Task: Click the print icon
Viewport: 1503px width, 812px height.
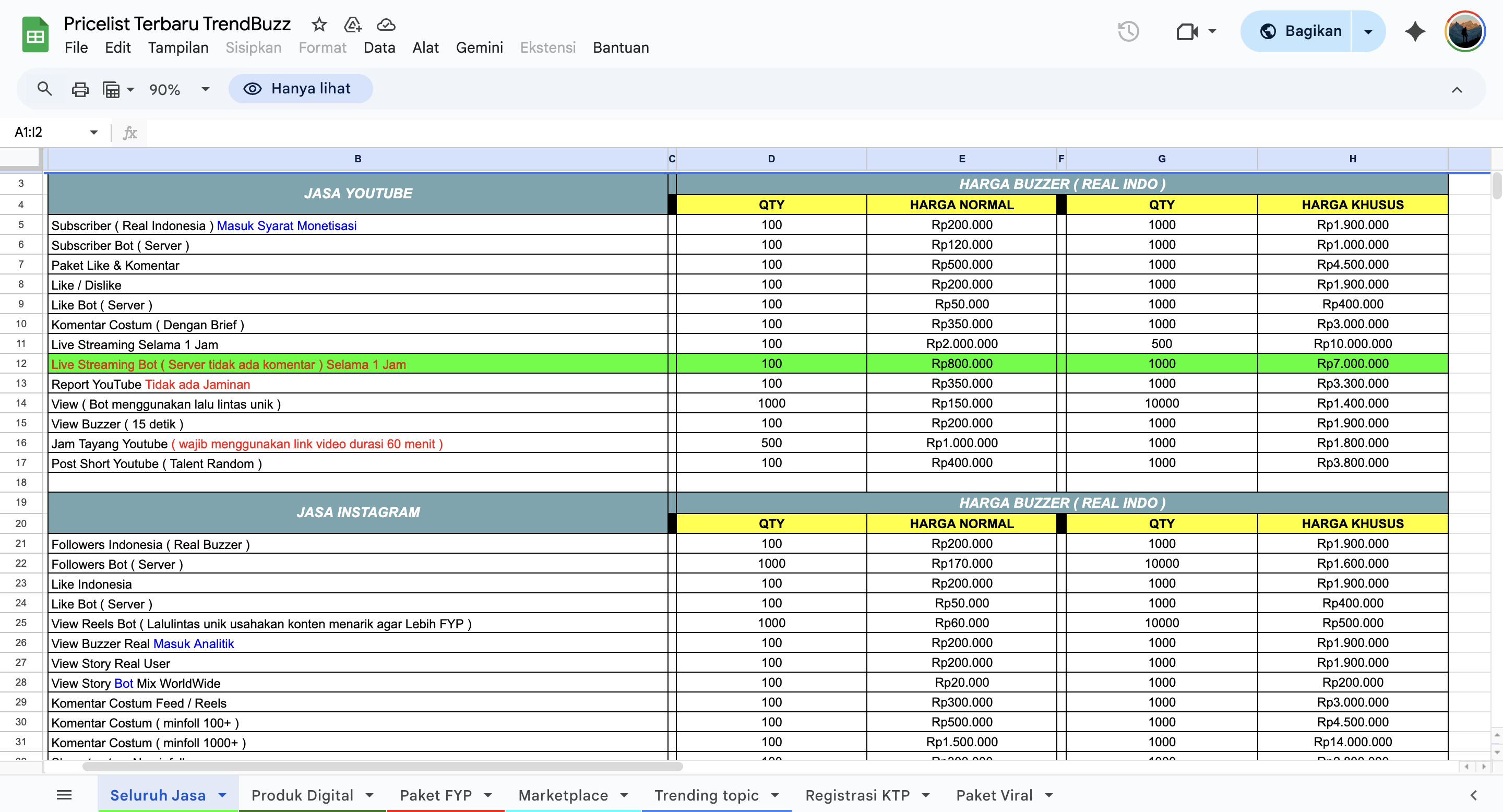Action: point(80,89)
